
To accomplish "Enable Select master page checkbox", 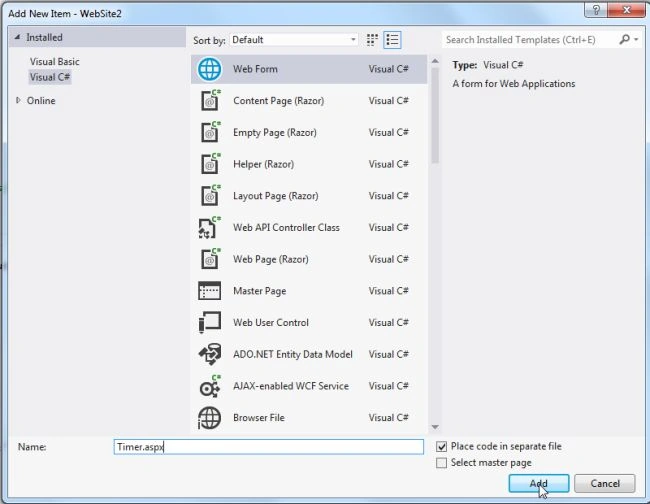I will click(441, 463).
